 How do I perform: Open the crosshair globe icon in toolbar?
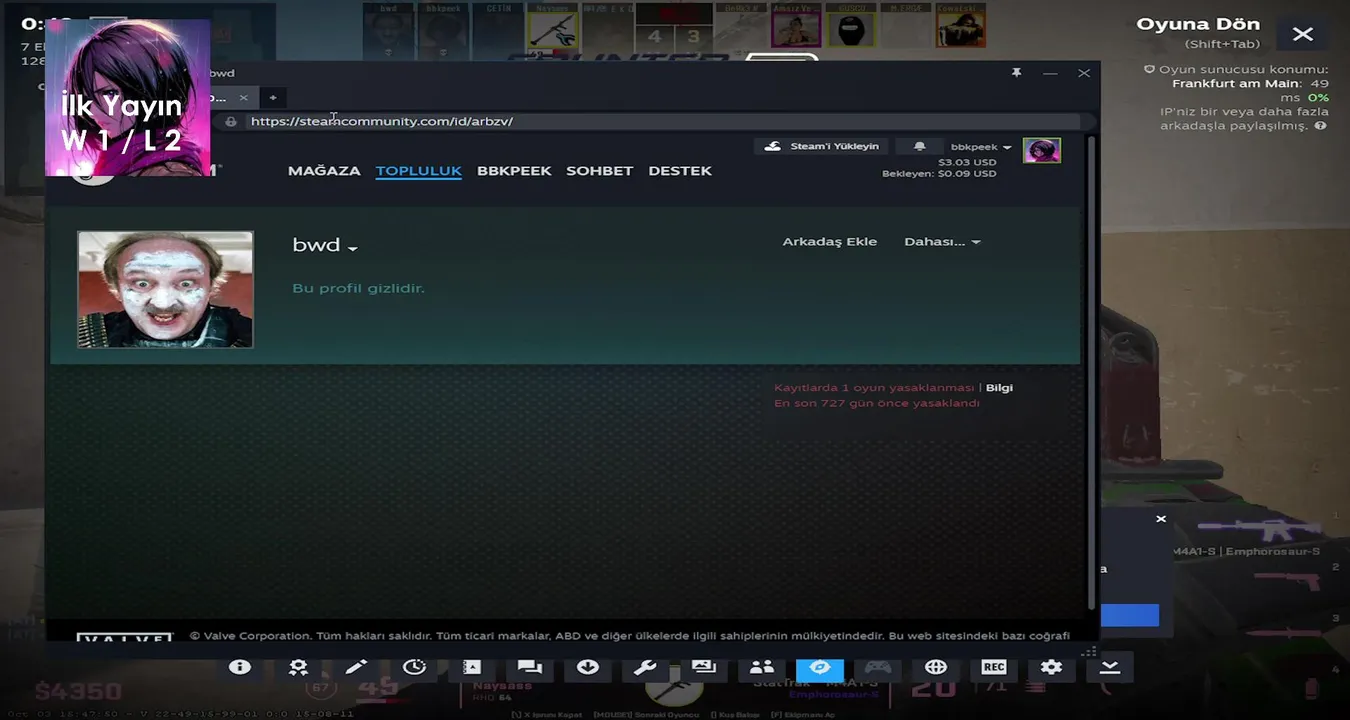pos(936,667)
